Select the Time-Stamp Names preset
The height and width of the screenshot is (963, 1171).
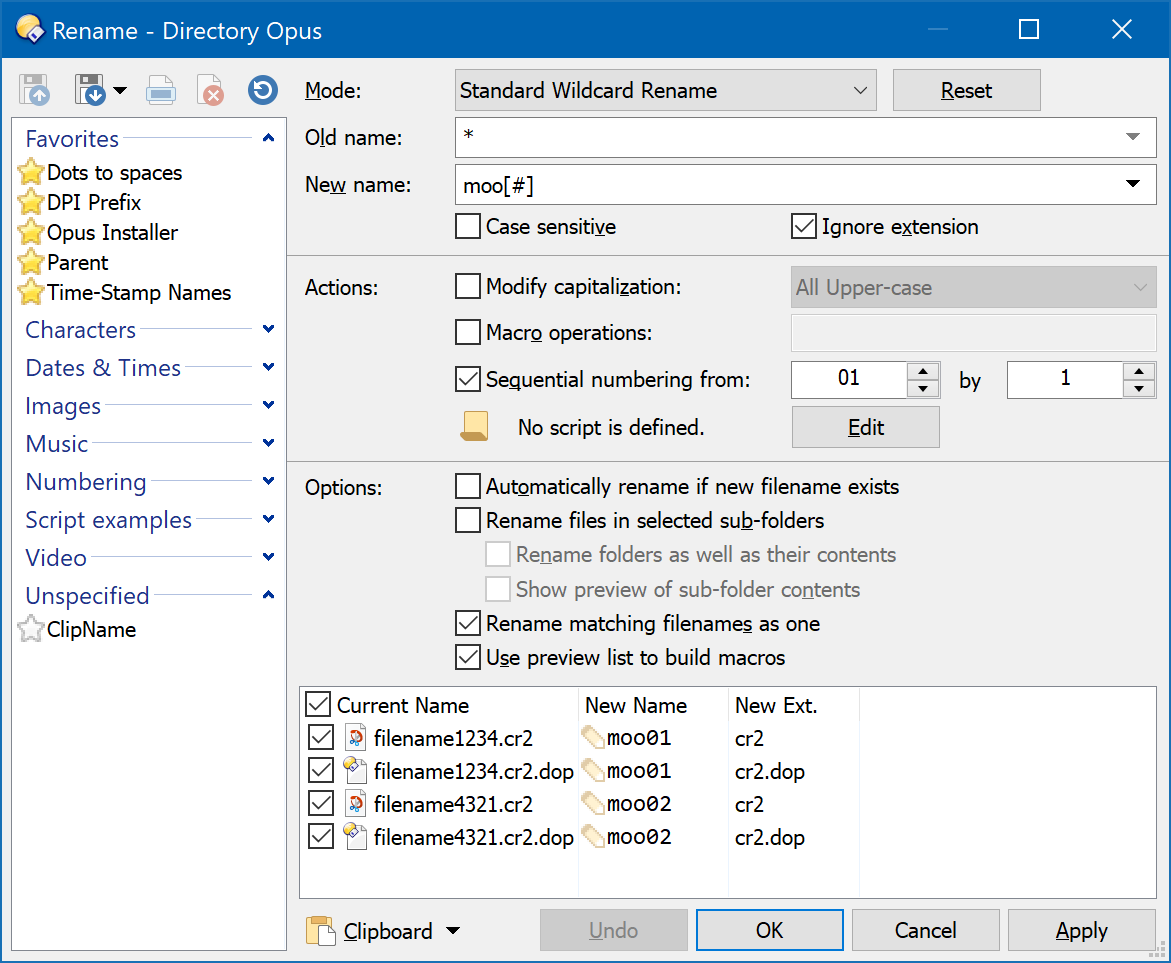click(x=139, y=292)
